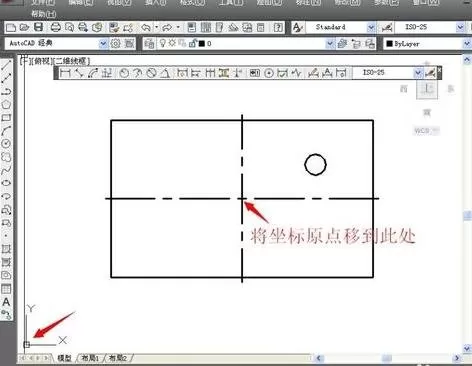472x366 pixels.
Task: Click the Angular dimension icon
Action: [x=165, y=73]
